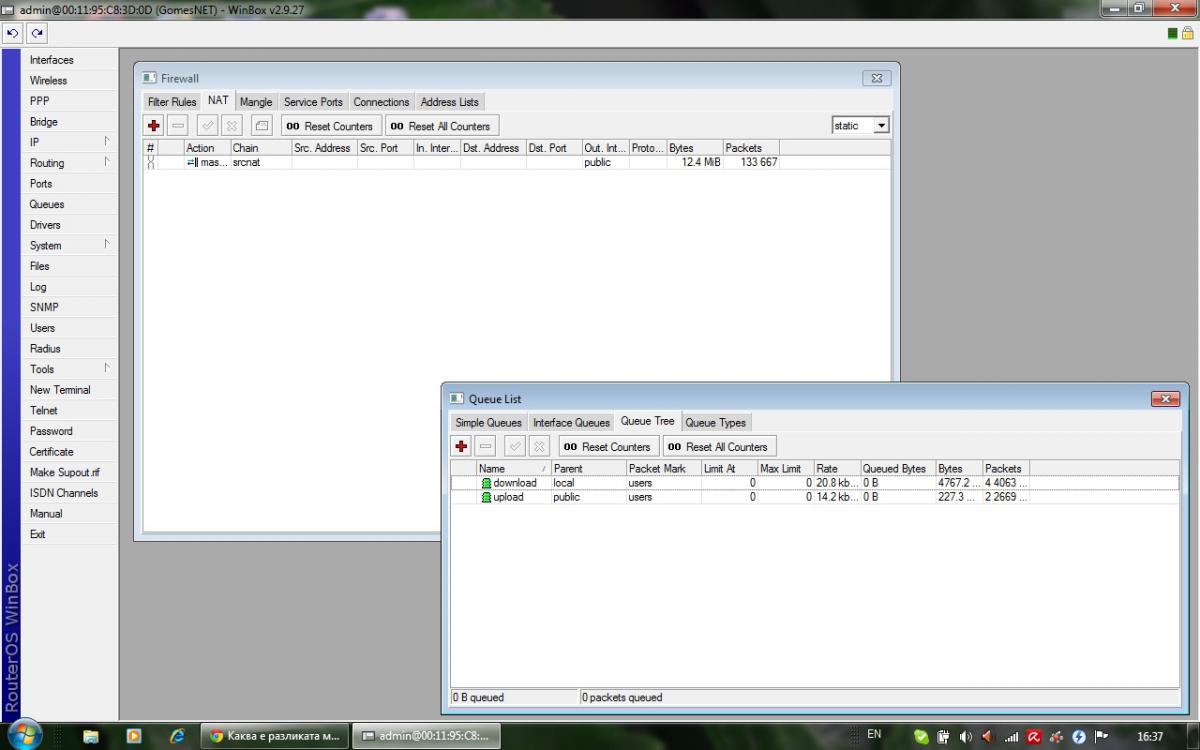Add new NAT rule with red plus
The width and height of the screenshot is (1200, 750).
(153, 126)
